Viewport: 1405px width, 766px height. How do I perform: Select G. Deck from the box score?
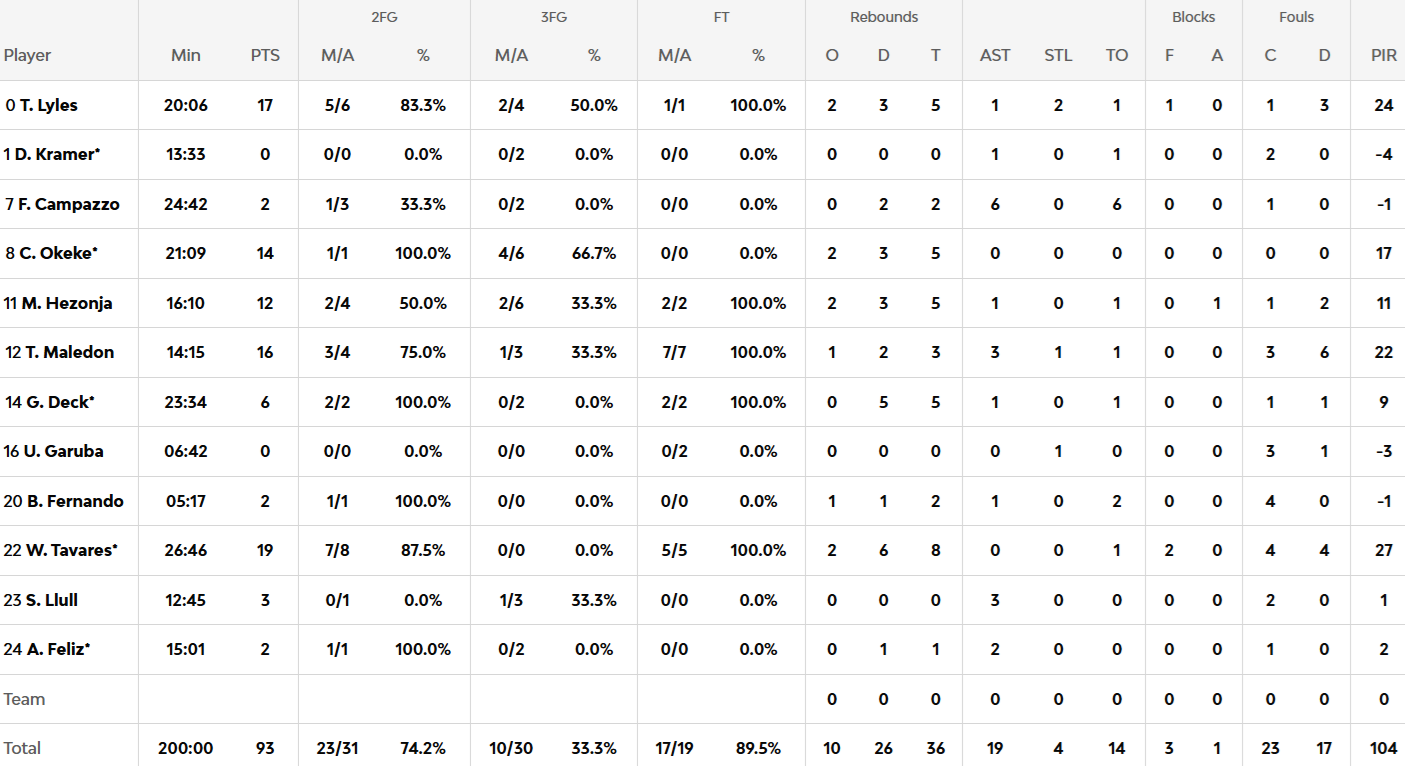60,402
